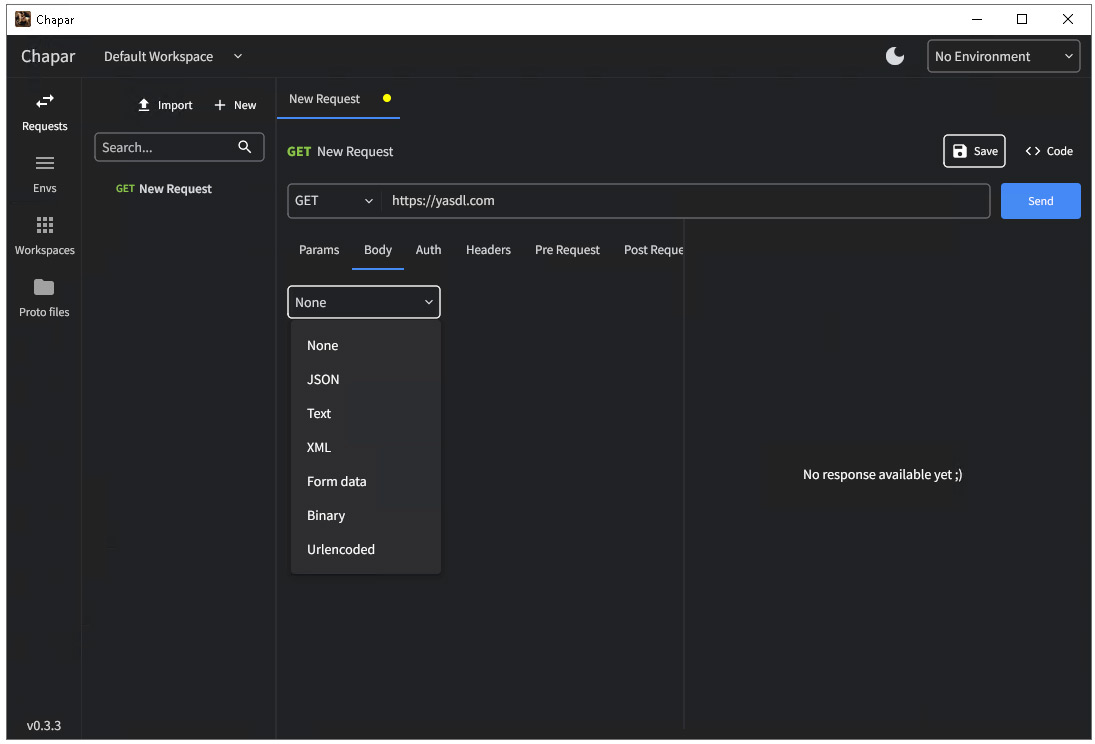This screenshot has height=744, width=1095.
Task: Minimize the Chapar window
Action: pos(977,20)
